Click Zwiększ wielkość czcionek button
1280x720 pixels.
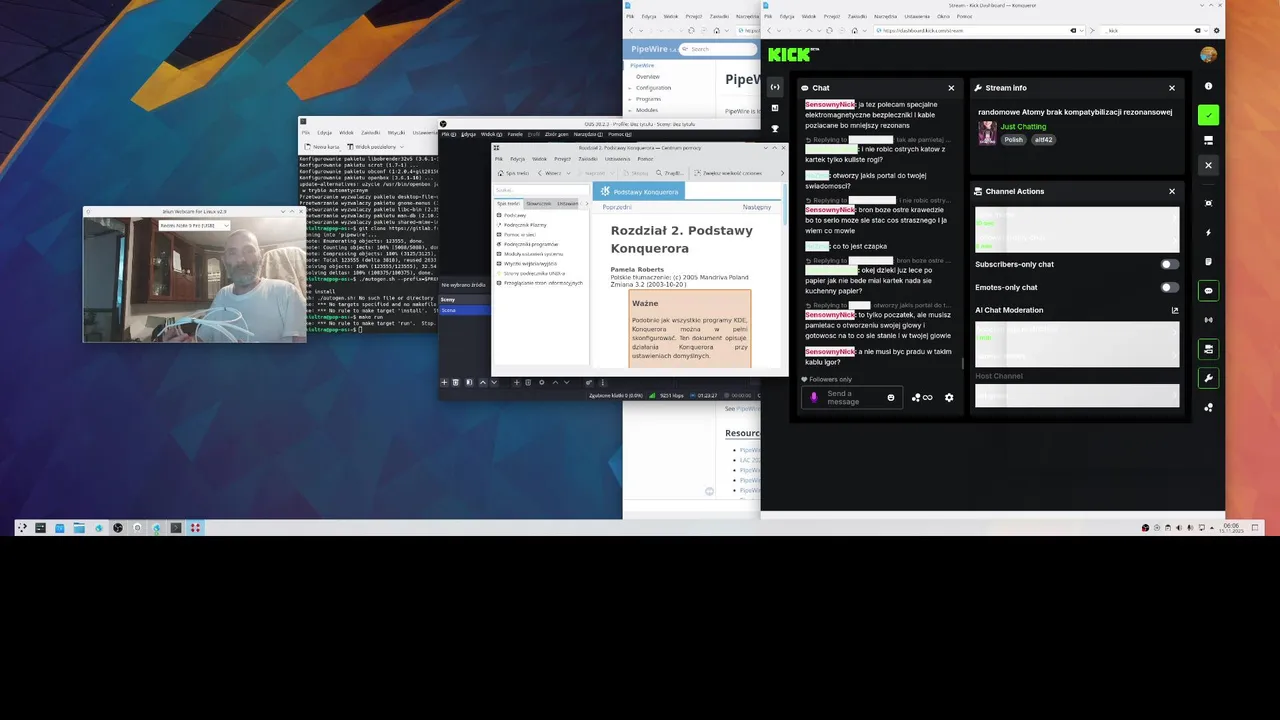coord(727,173)
